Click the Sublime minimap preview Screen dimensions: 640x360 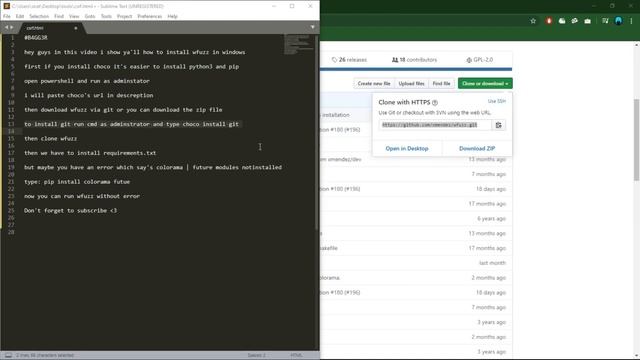click(299, 44)
